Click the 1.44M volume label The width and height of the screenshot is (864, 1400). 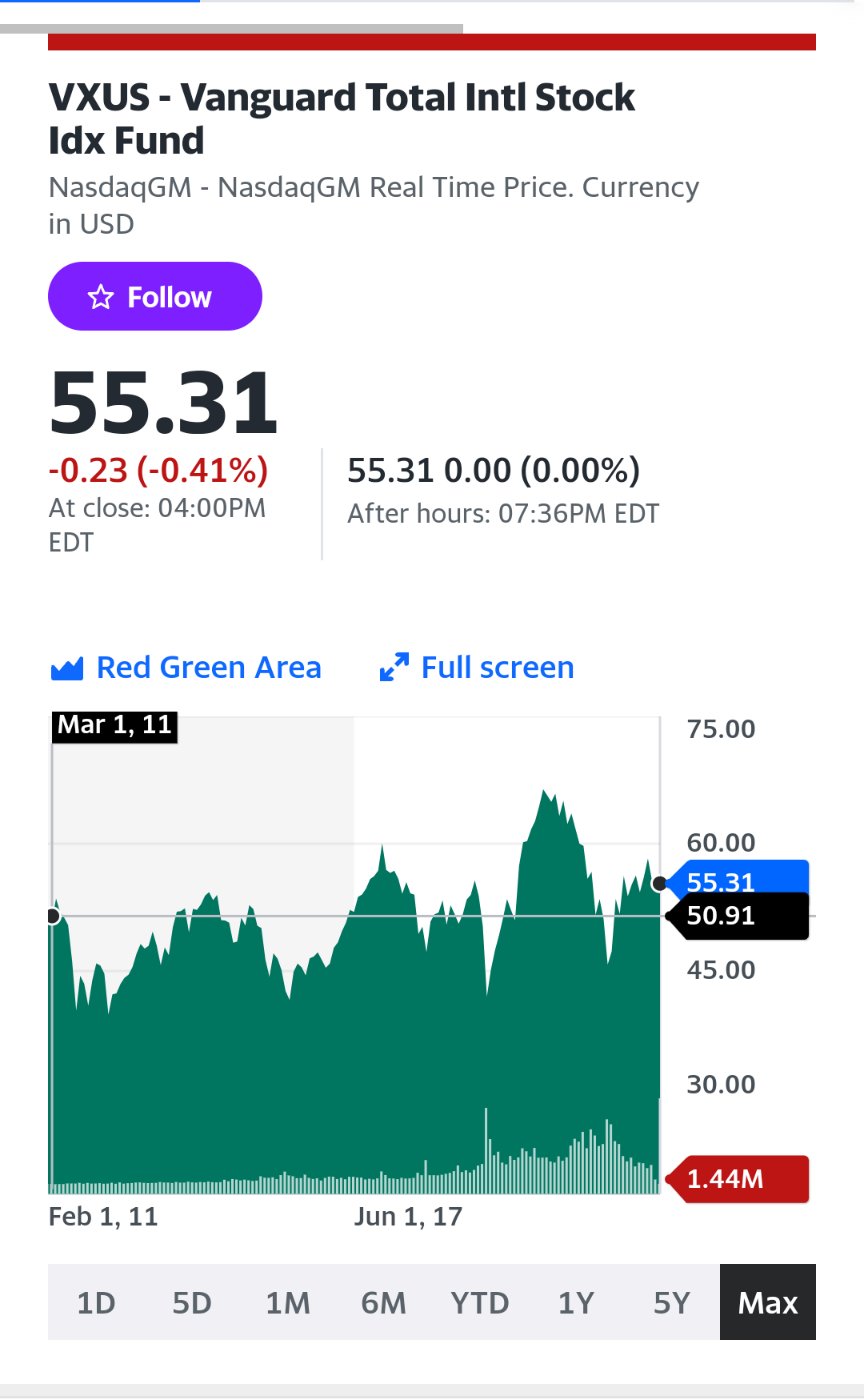click(x=738, y=1179)
